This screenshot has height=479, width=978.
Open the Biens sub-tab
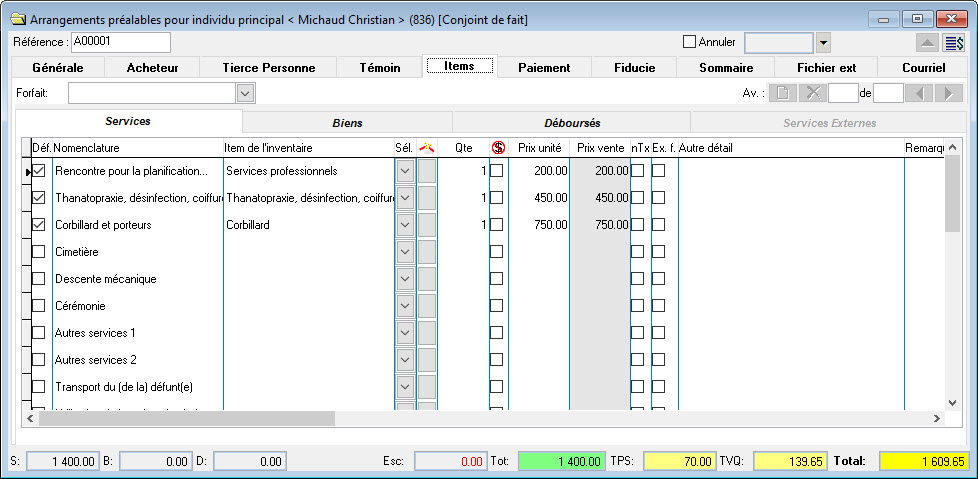pos(347,123)
